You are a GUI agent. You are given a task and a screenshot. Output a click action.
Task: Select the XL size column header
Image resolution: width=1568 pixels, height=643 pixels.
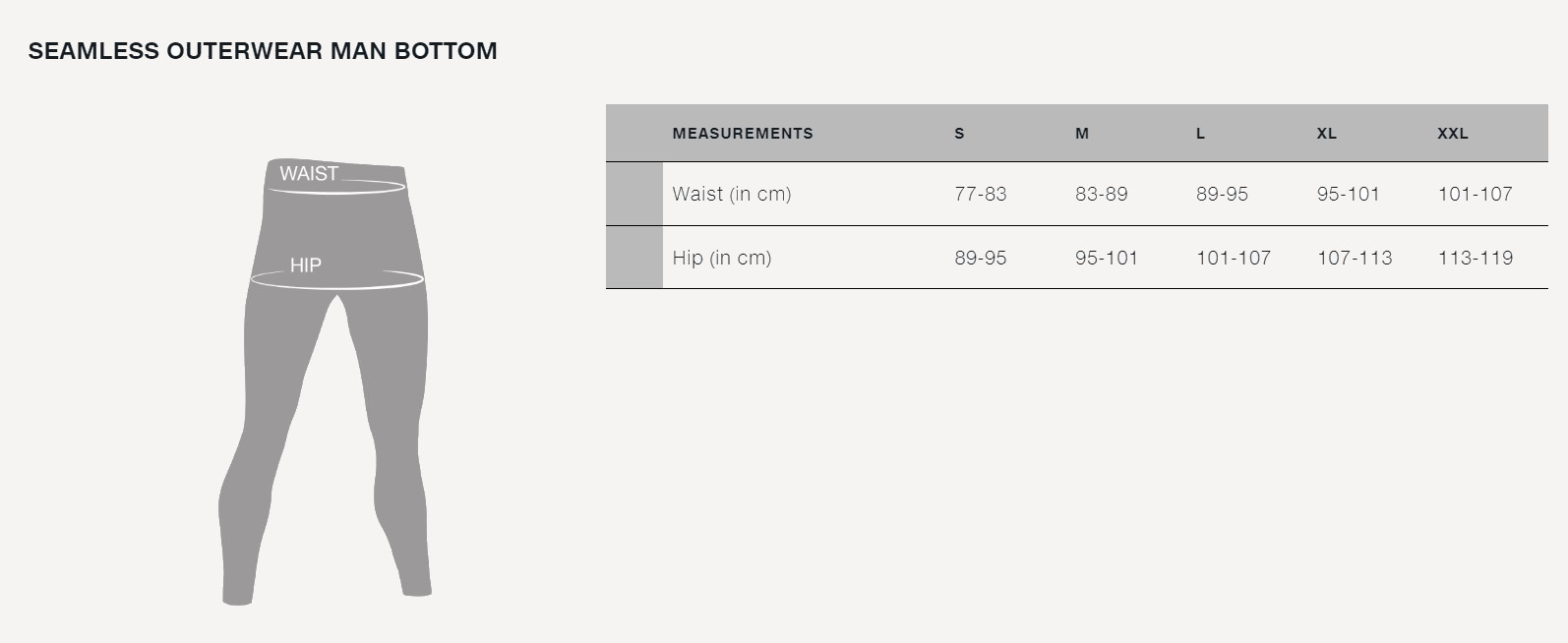(x=1327, y=134)
